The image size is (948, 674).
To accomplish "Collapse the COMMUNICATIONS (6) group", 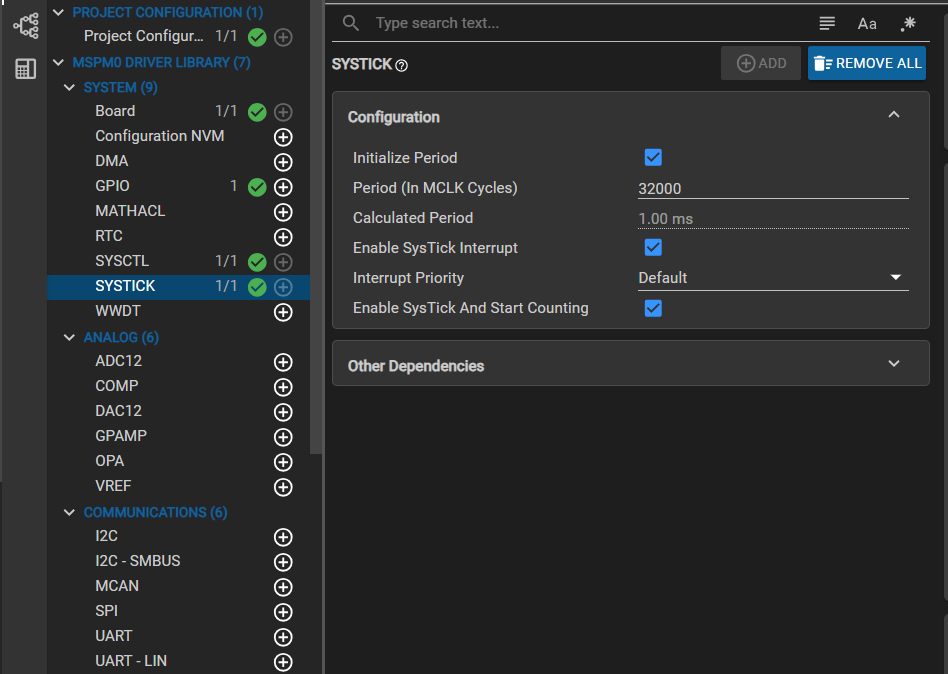I will [70, 513].
